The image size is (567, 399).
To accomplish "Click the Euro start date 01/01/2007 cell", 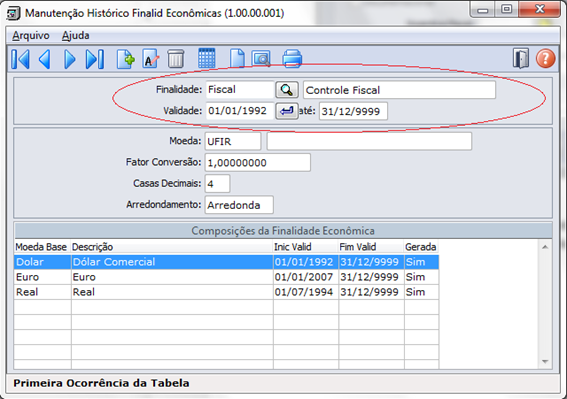I will (306, 277).
